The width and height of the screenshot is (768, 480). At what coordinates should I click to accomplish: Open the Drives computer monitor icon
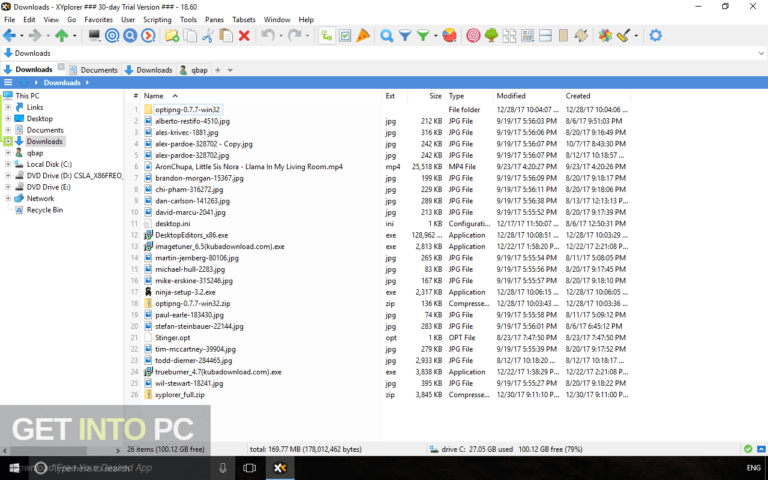[x=94, y=35]
